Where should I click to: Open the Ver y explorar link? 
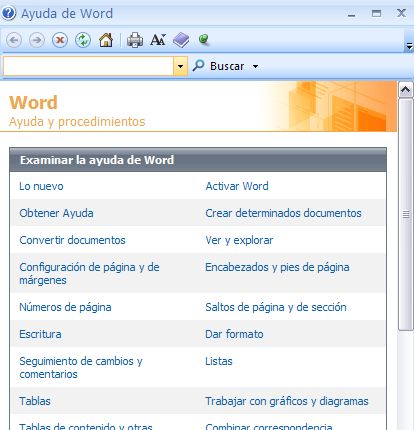click(x=239, y=240)
